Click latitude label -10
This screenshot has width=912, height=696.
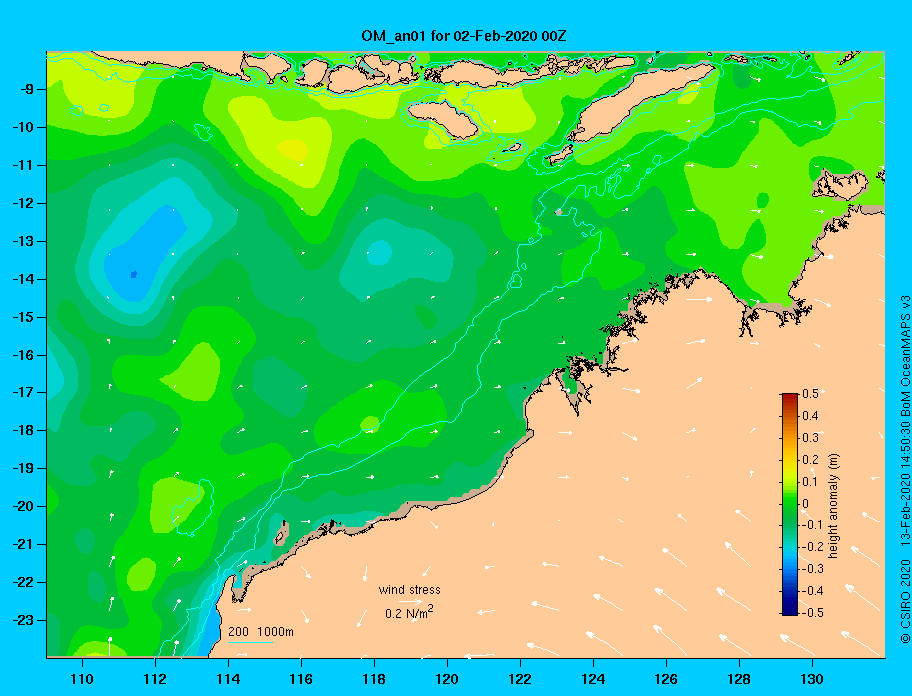[x=23, y=127]
